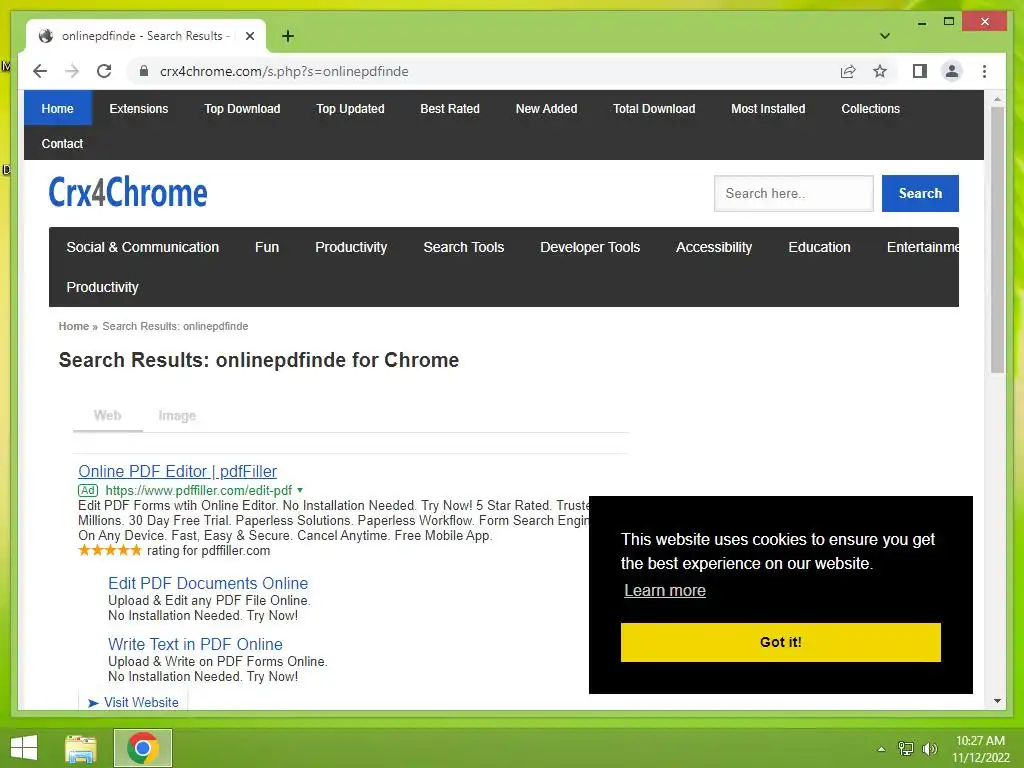1024x768 pixels.
Task: Click the scrollbar down arrow
Action: coord(997,701)
